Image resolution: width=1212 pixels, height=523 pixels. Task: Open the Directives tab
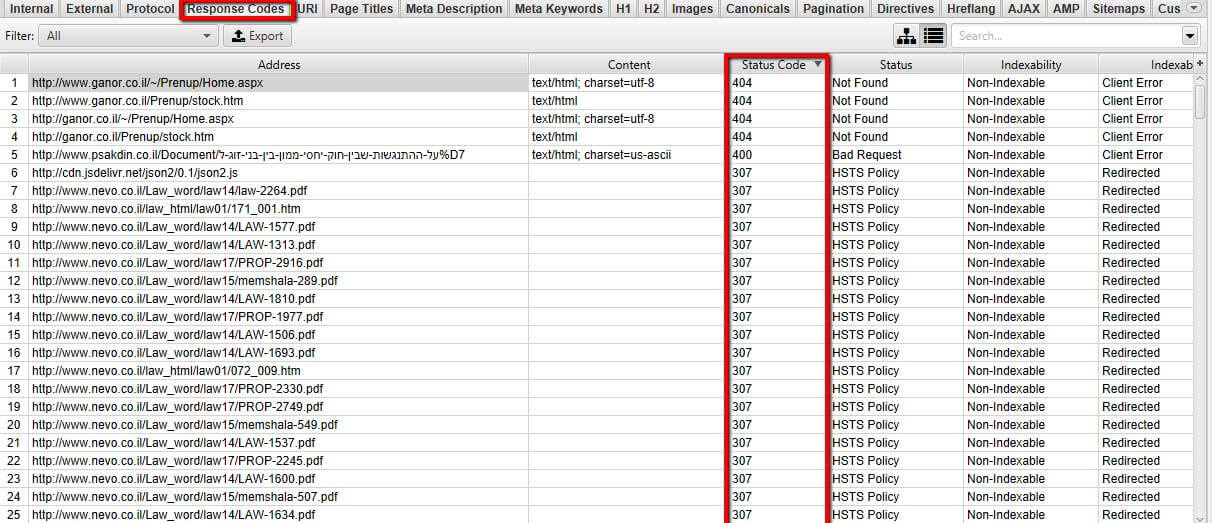(x=906, y=9)
